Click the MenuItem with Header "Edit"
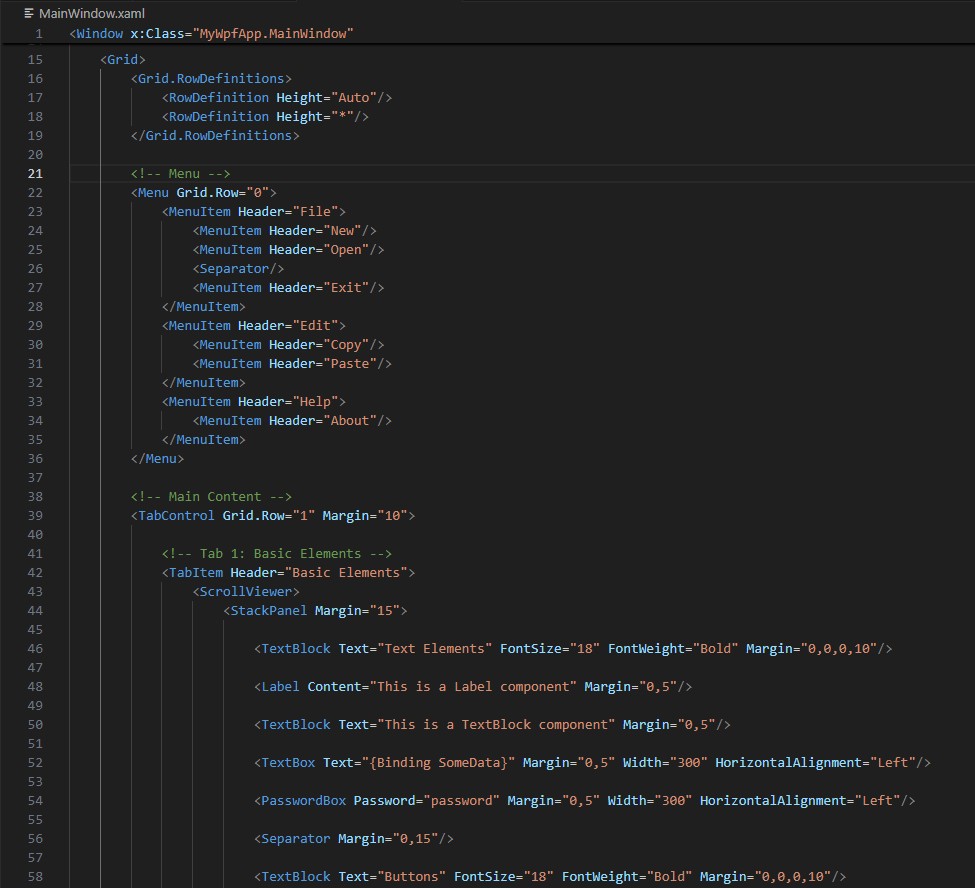This screenshot has width=975, height=888. (x=253, y=325)
